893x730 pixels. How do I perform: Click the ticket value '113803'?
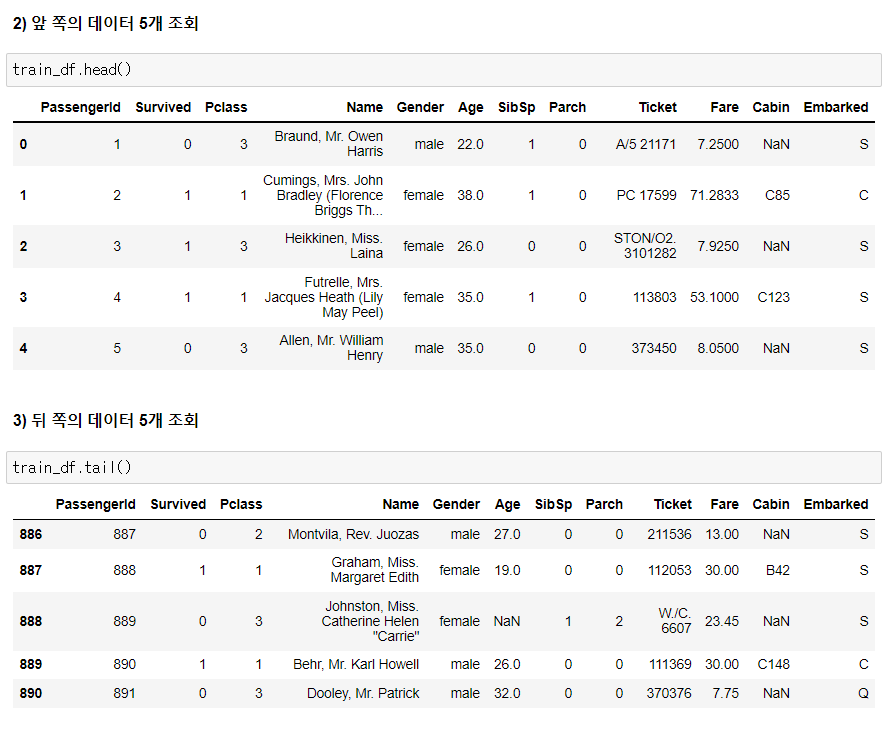[x=655, y=297]
